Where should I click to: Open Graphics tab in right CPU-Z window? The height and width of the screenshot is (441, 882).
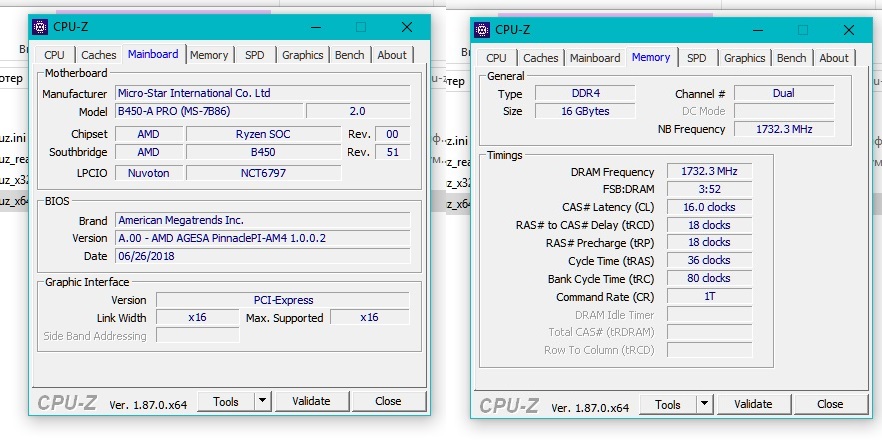pos(744,58)
